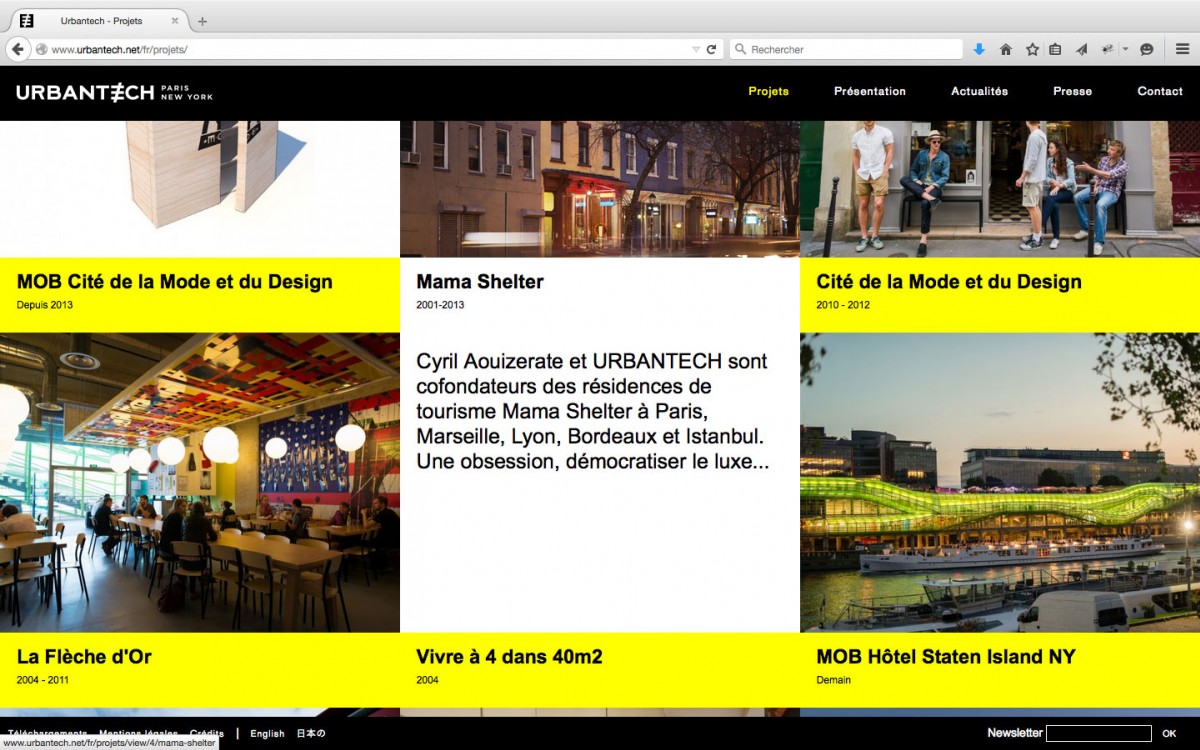Click the bug-shaped extension icon in the toolbar
Screen dimensions: 1200x750
click(1108, 49)
